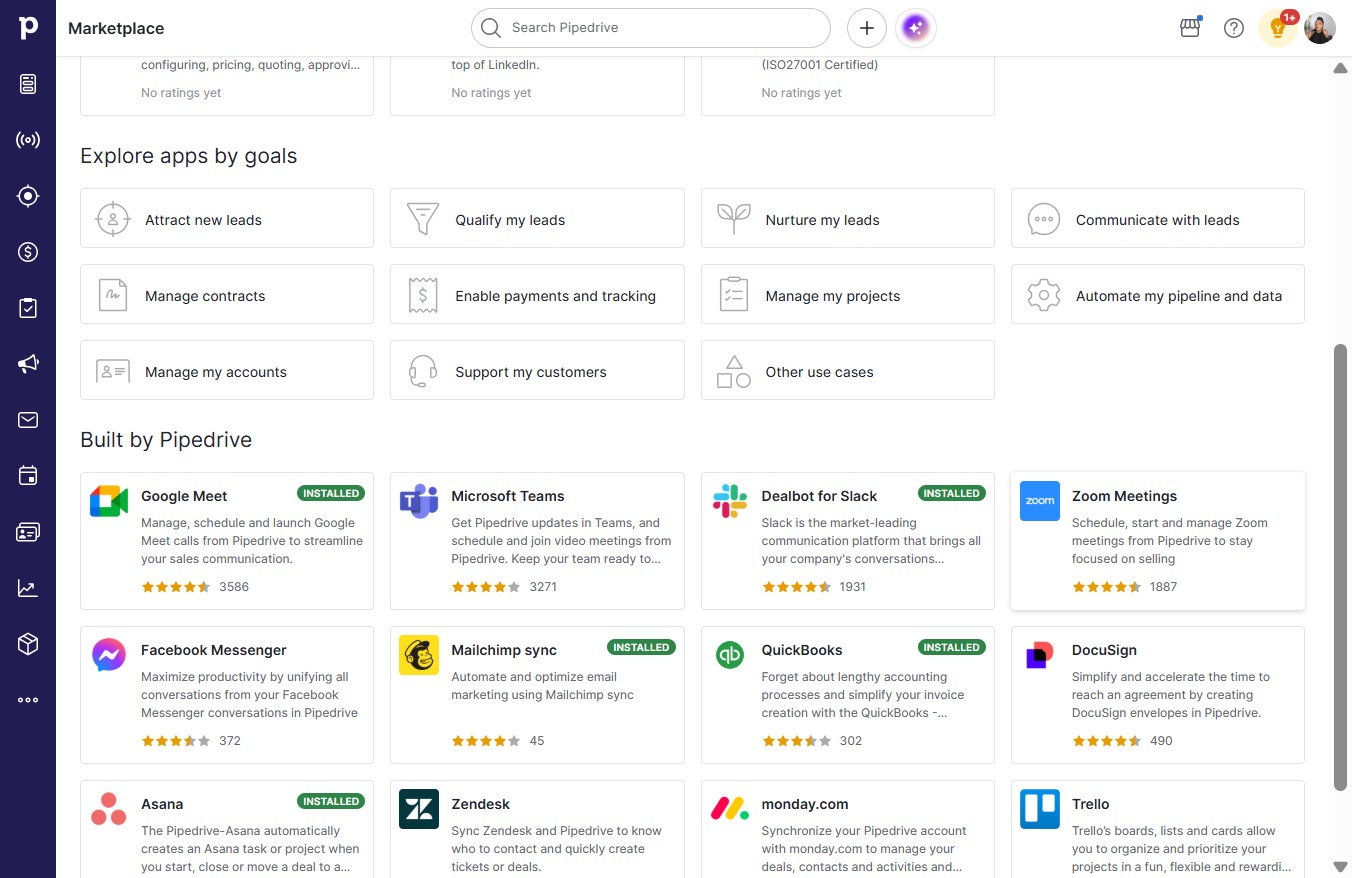Open the calendar icon in the sidebar
The width and height of the screenshot is (1352, 878).
(28, 476)
